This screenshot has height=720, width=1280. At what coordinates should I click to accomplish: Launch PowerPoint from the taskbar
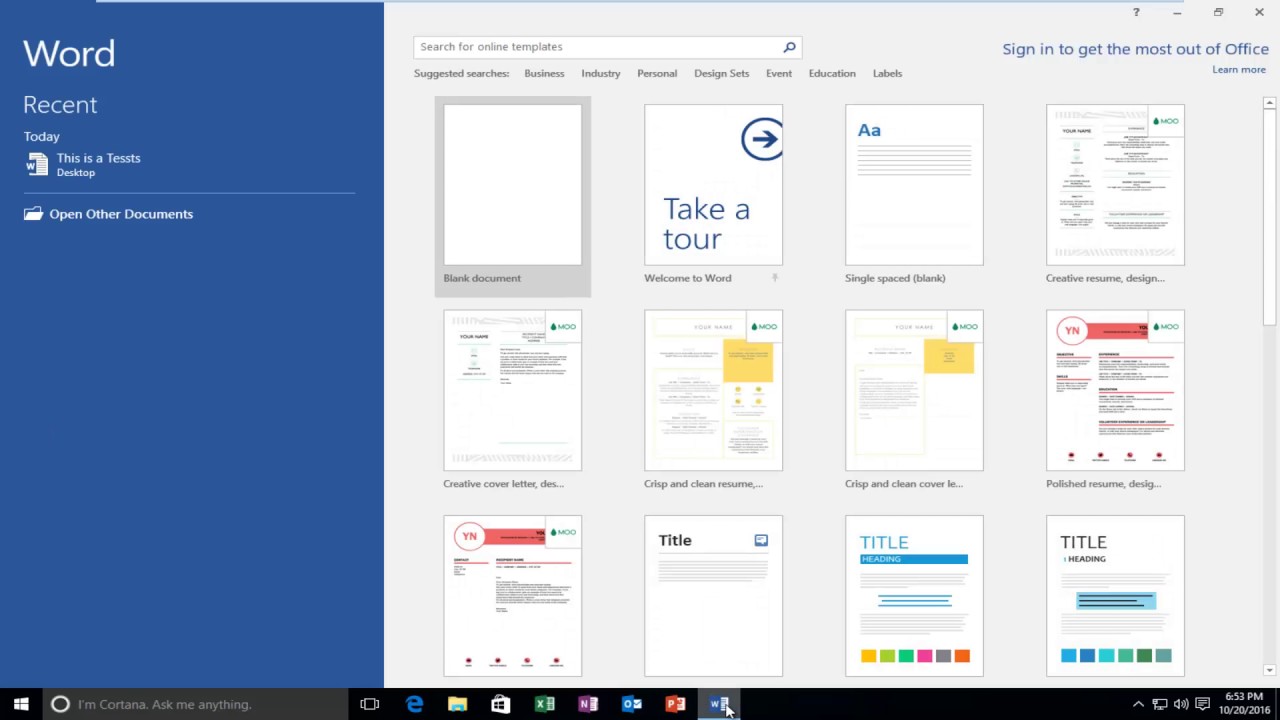675,704
